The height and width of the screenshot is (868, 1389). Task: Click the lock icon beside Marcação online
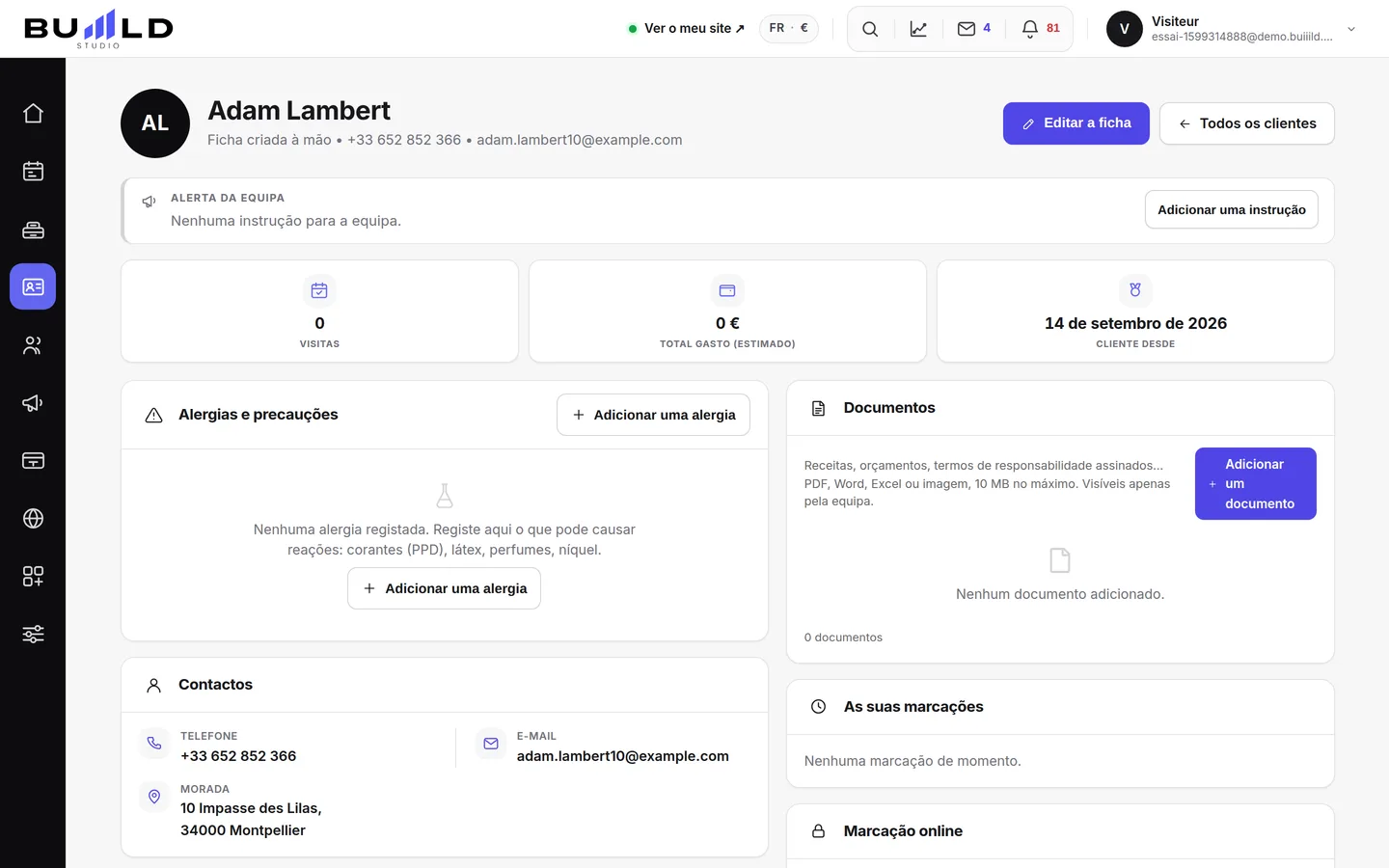(818, 831)
